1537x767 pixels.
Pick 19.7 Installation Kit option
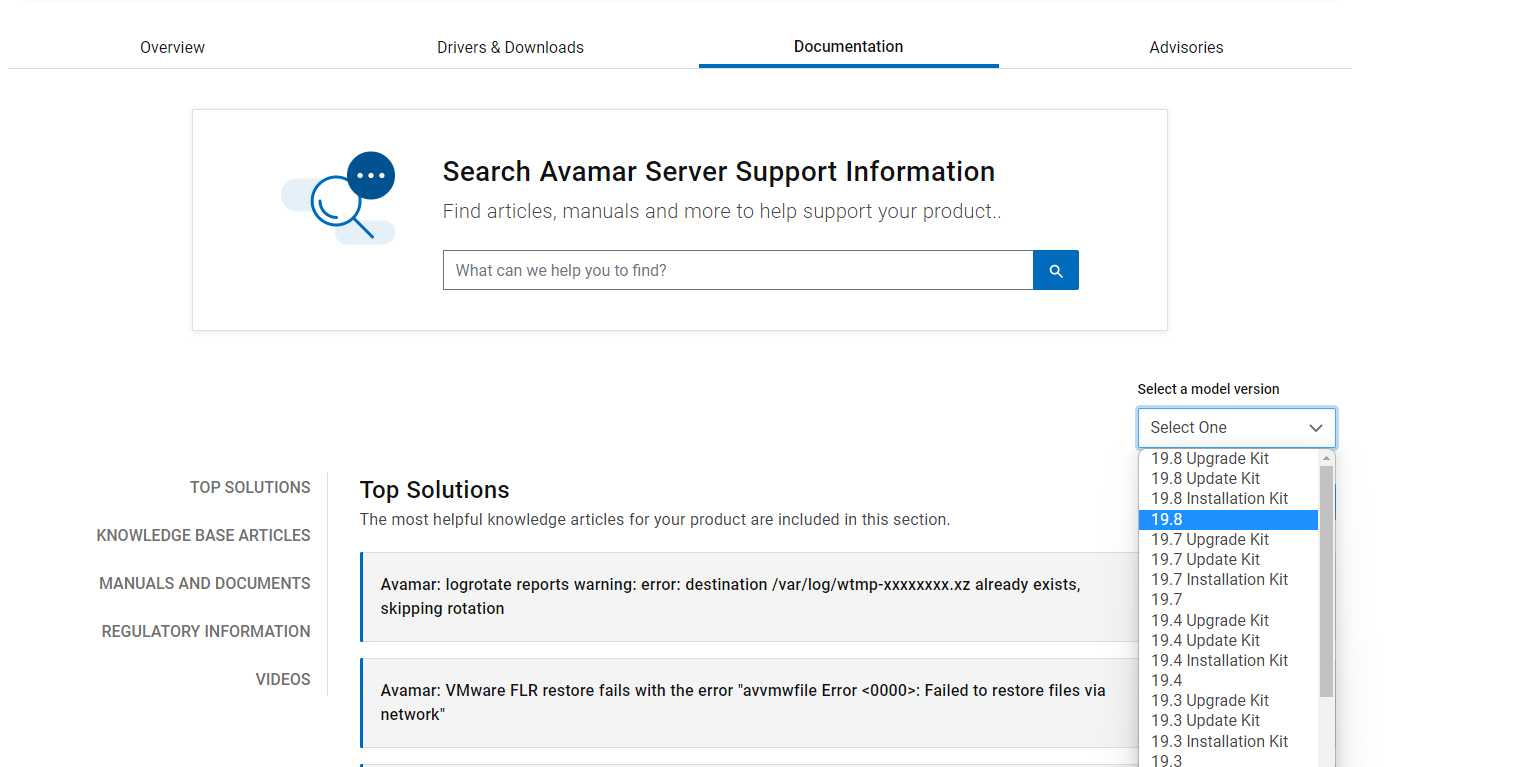coord(1228,579)
